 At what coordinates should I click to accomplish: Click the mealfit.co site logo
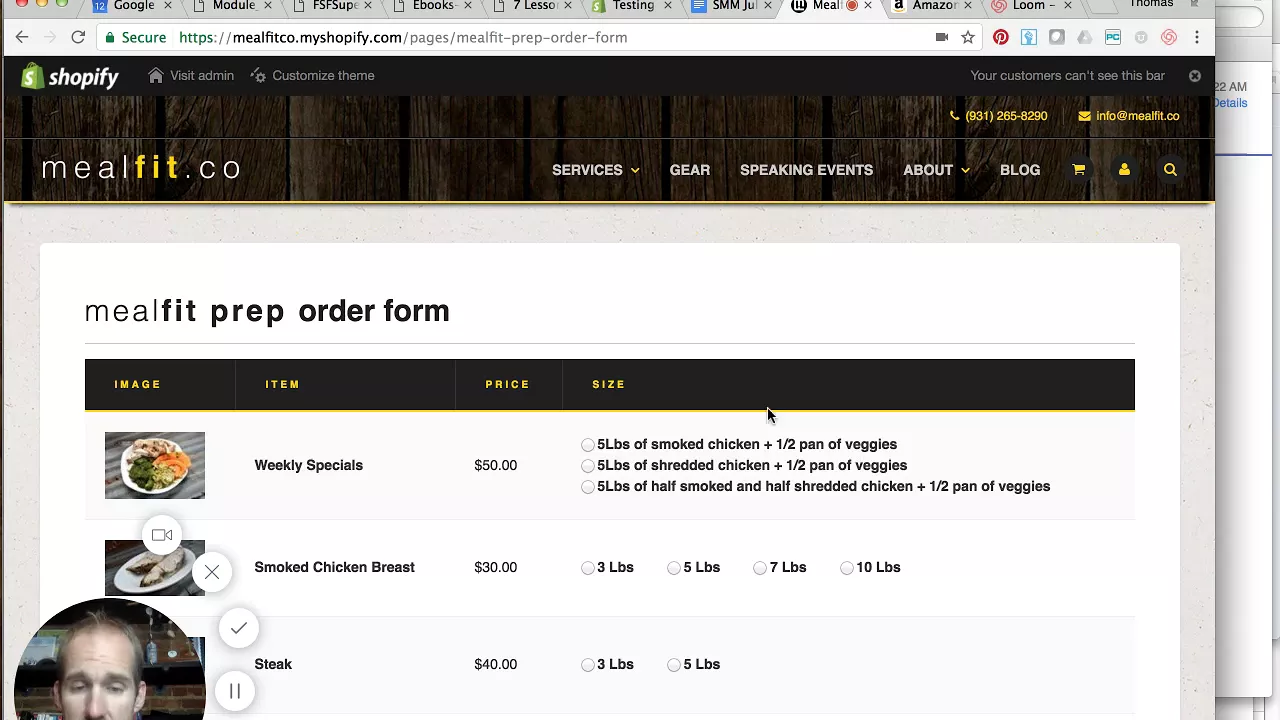(141, 168)
